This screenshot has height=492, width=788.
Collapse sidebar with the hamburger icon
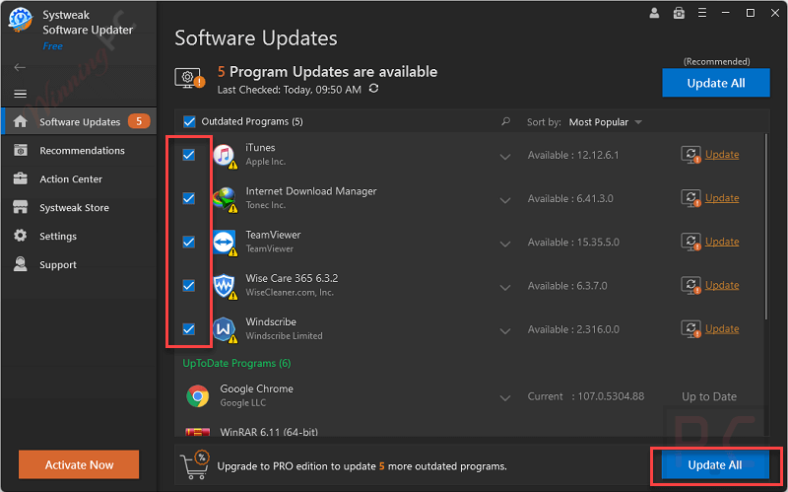tap(20, 93)
